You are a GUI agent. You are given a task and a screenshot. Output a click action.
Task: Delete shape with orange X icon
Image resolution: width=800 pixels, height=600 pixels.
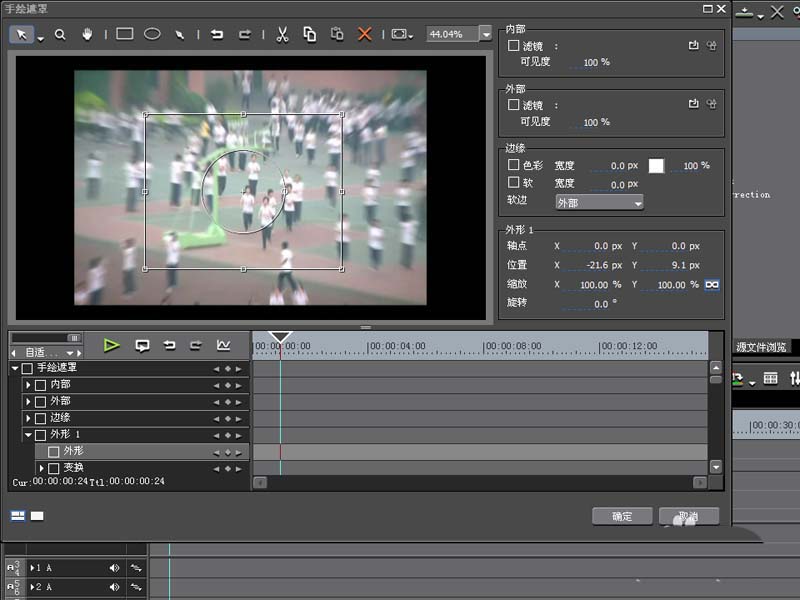[364, 34]
